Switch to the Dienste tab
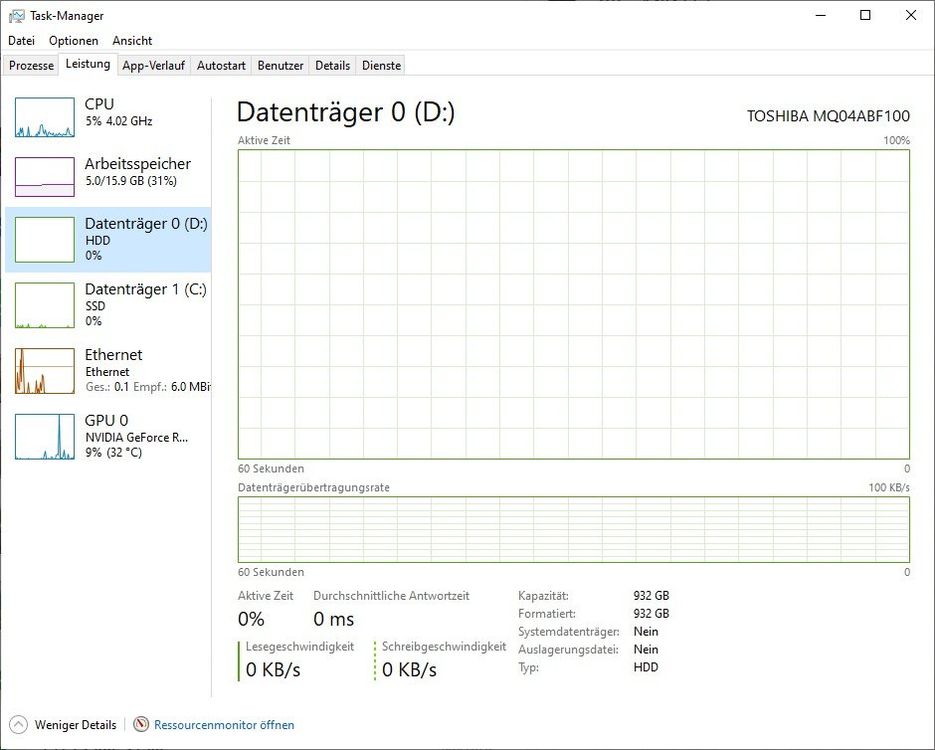 382,66
